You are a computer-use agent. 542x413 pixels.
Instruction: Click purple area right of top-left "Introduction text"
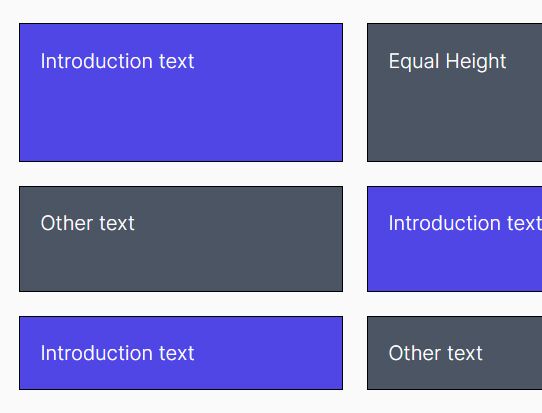(x=268, y=61)
